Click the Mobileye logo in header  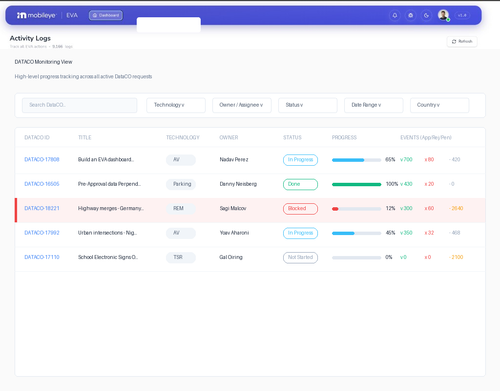[x=36, y=15]
